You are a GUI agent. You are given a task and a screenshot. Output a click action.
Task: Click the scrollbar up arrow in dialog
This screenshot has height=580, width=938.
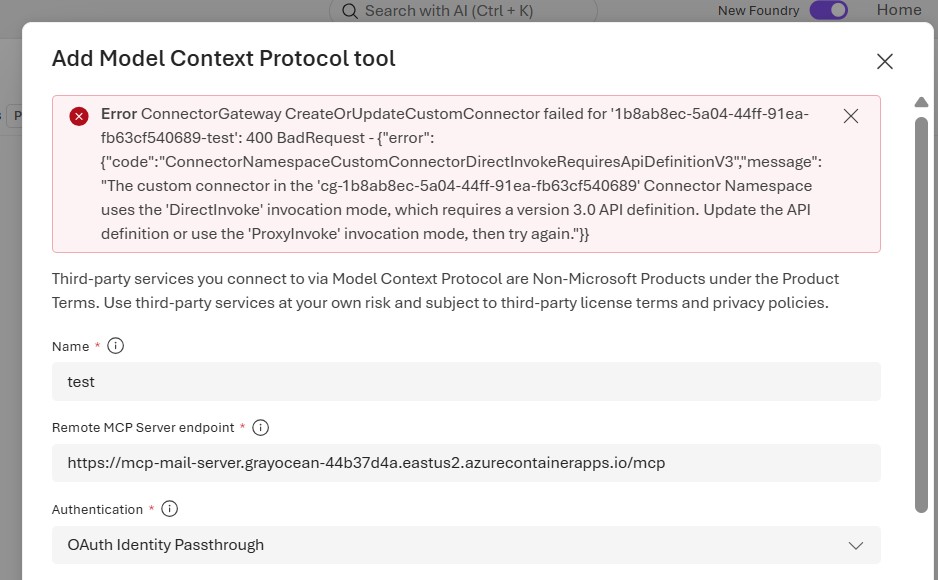[921, 102]
